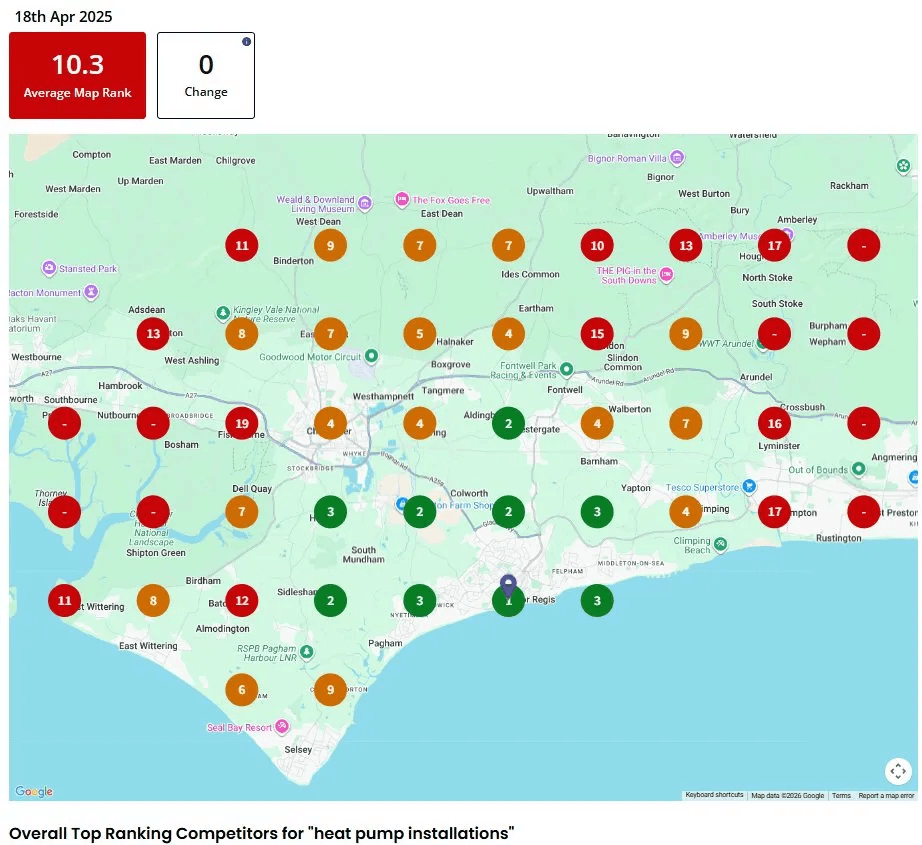
Task: Open the info tooltip on the Change card
Action: (249, 42)
